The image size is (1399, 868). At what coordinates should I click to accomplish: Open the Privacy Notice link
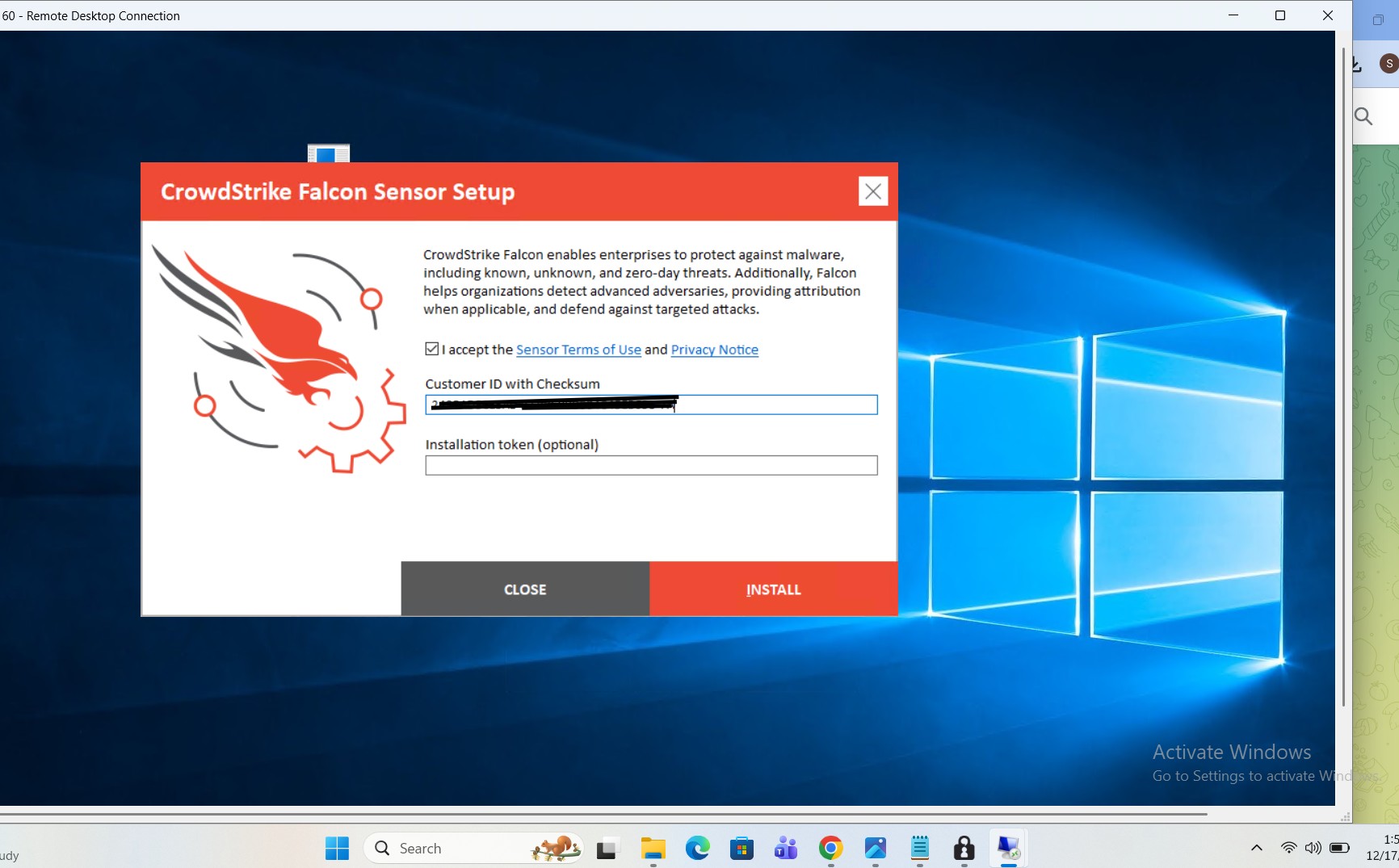click(715, 350)
